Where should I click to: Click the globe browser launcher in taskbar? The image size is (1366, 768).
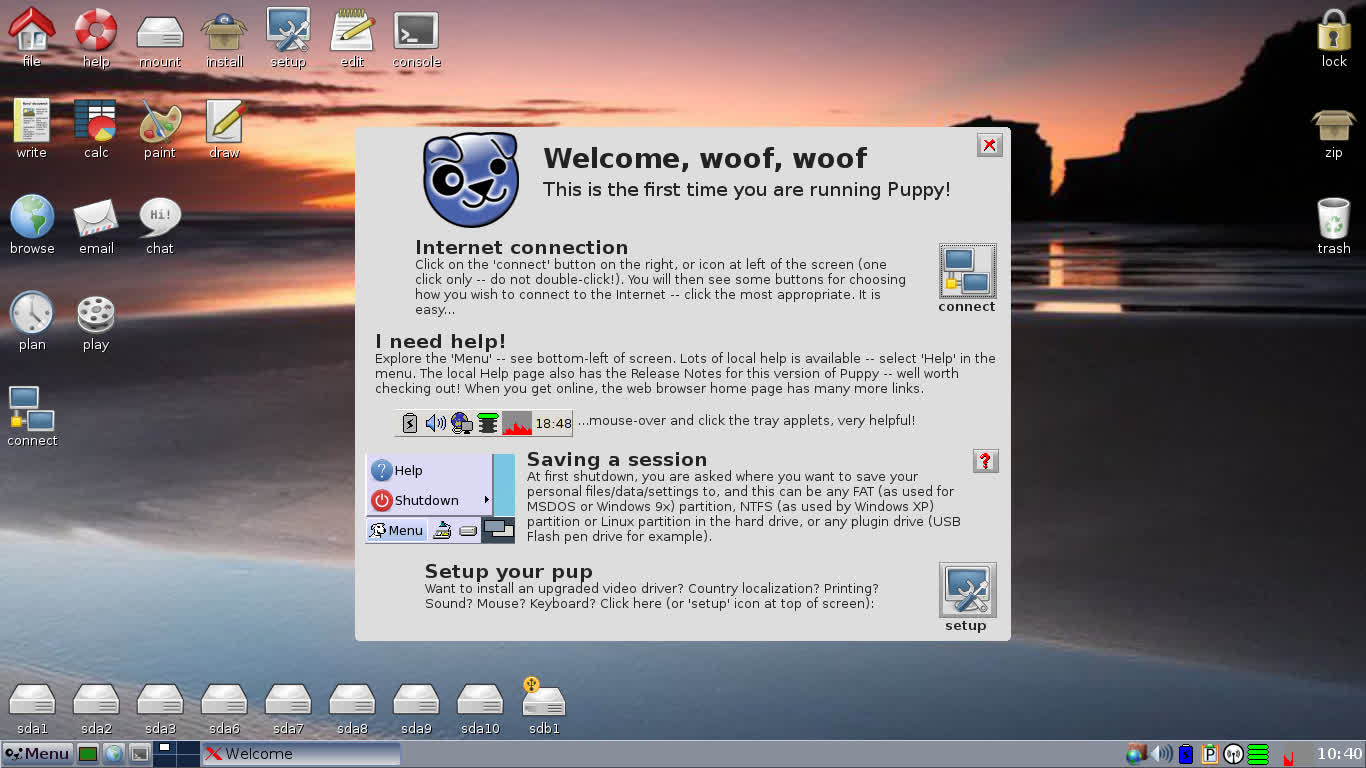pyautogui.click(x=114, y=754)
